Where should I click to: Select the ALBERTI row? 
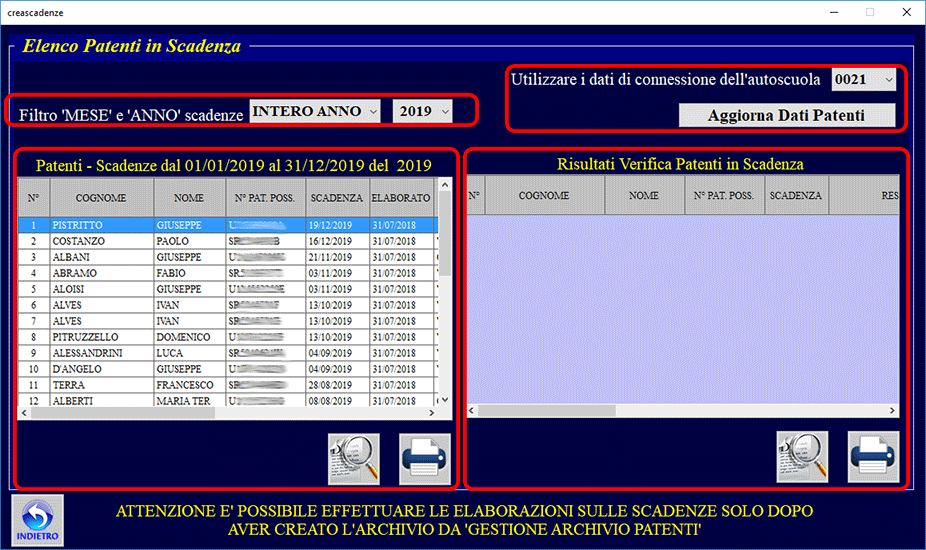pyautogui.click(x=228, y=400)
